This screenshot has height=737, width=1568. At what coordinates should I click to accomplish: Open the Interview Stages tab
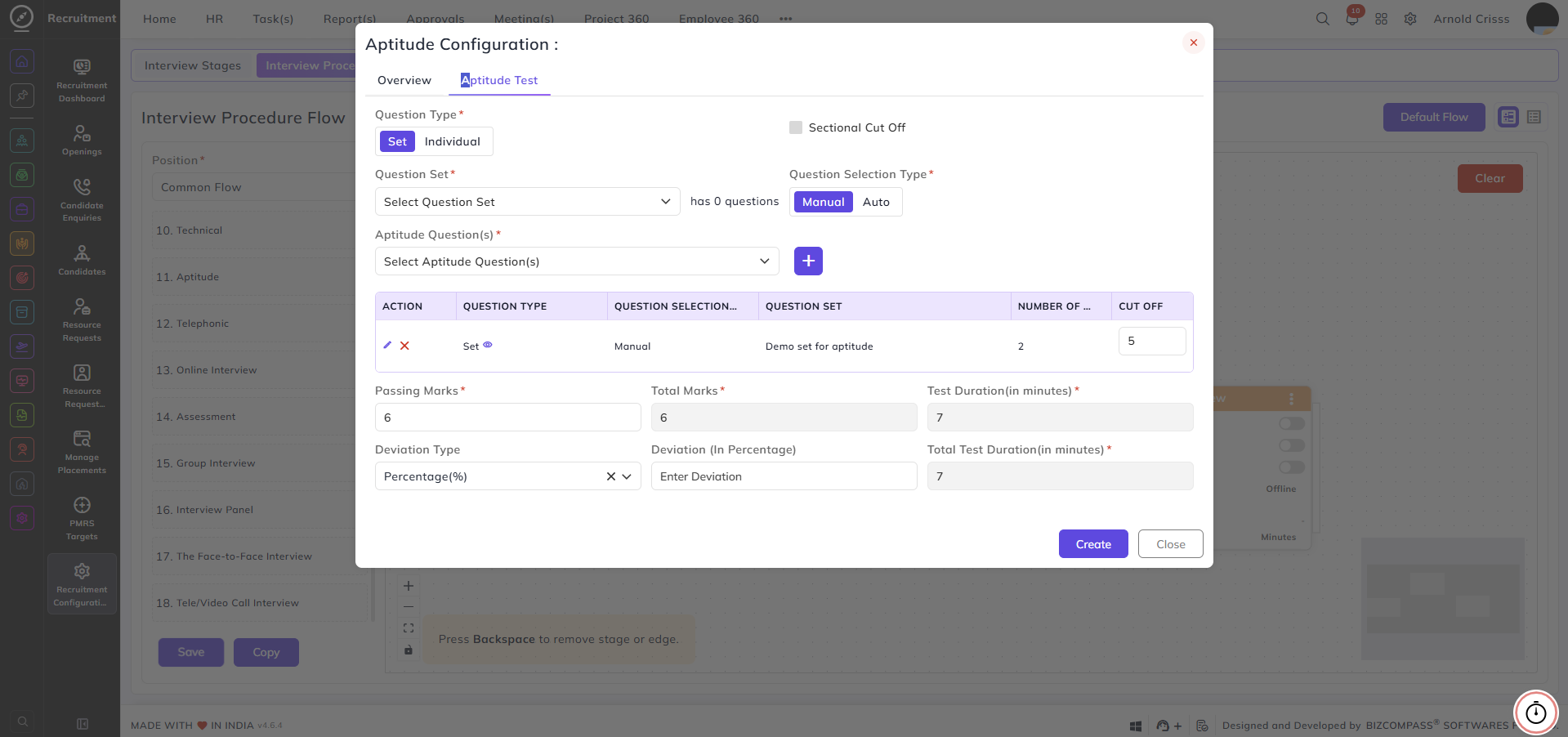193,65
